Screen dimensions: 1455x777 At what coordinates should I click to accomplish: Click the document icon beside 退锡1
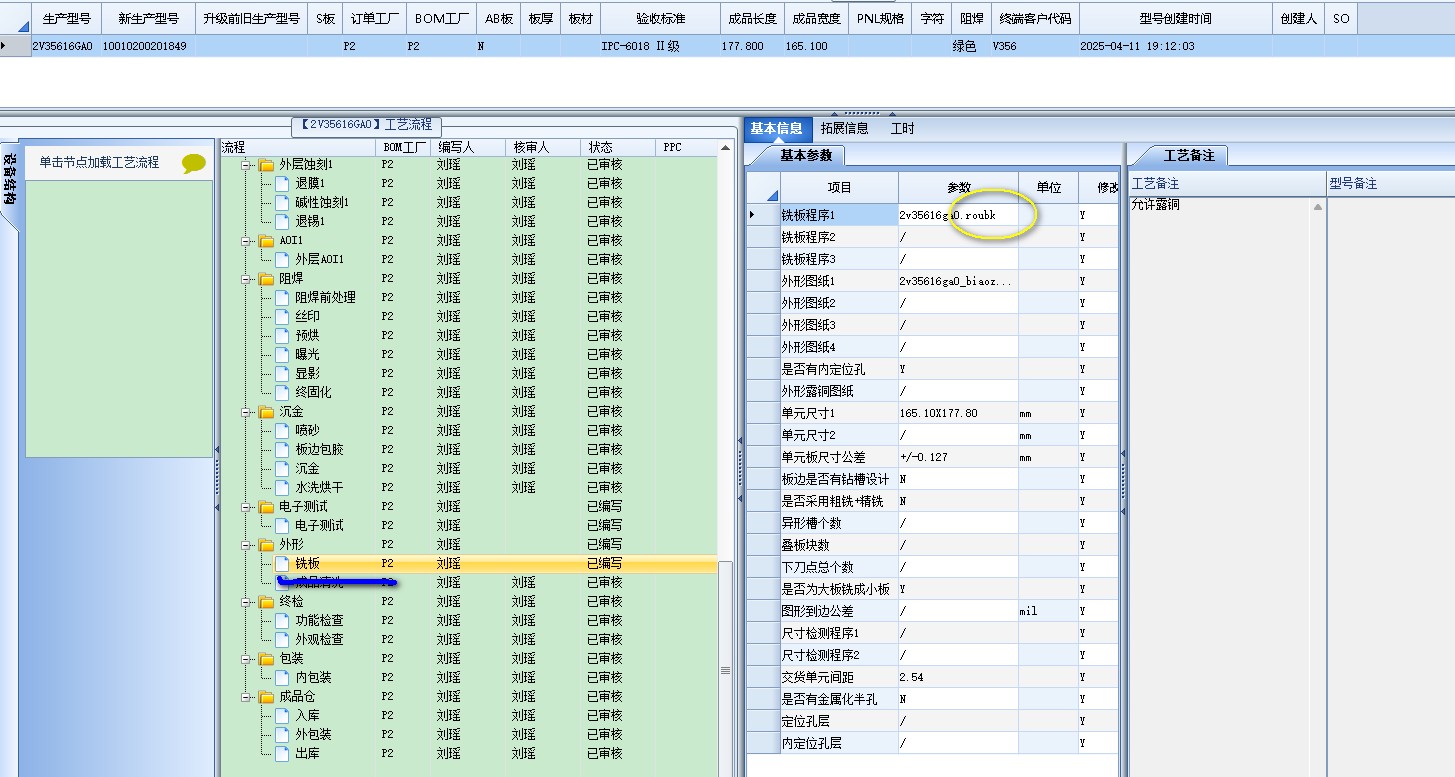[282, 221]
